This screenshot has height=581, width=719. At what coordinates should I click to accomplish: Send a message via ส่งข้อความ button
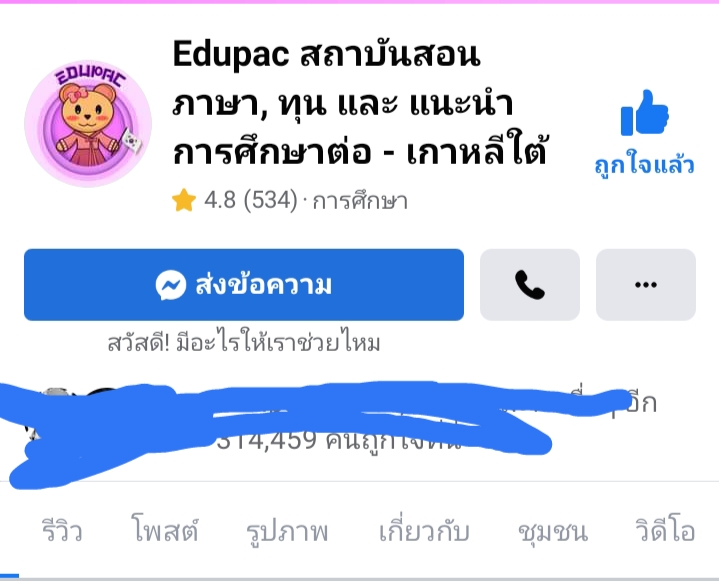click(244, 285)
